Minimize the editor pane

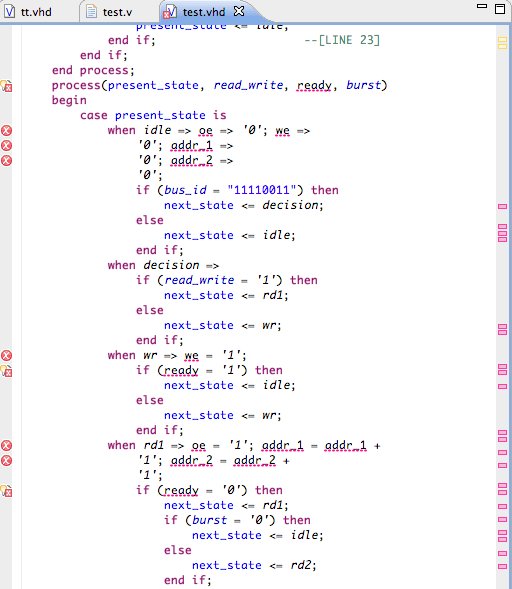482,6
